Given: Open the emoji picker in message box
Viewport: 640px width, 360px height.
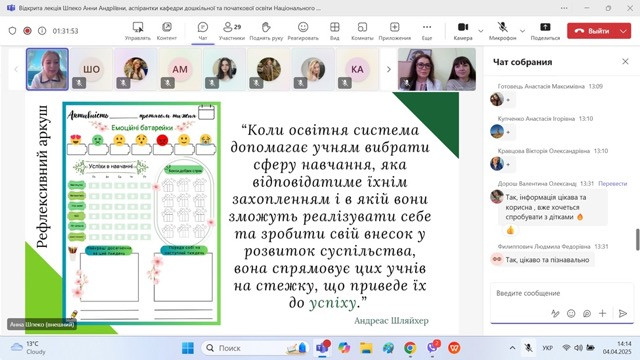Looking at the screenshot, I should (x=571, y=313).
